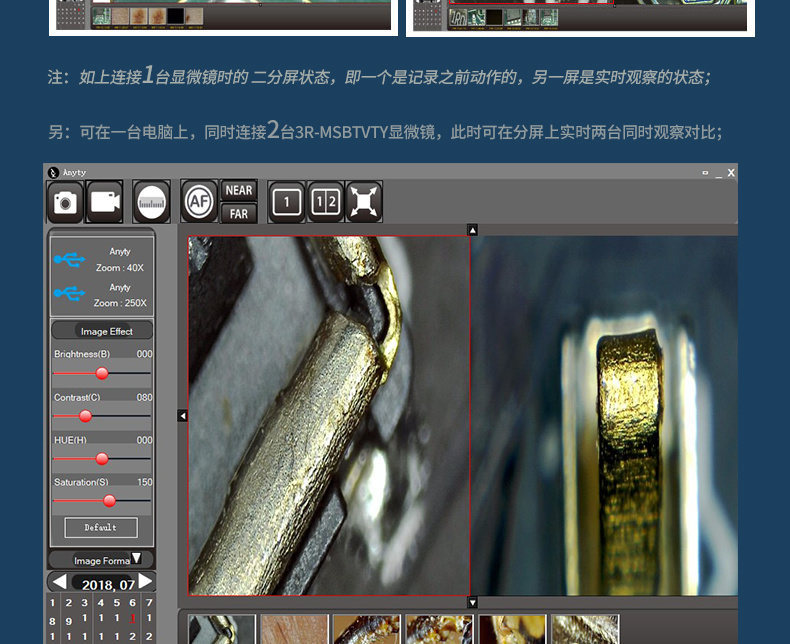
Task: Toggle fullscreen with expand arrows icon
Action: [x=364, y=202]
